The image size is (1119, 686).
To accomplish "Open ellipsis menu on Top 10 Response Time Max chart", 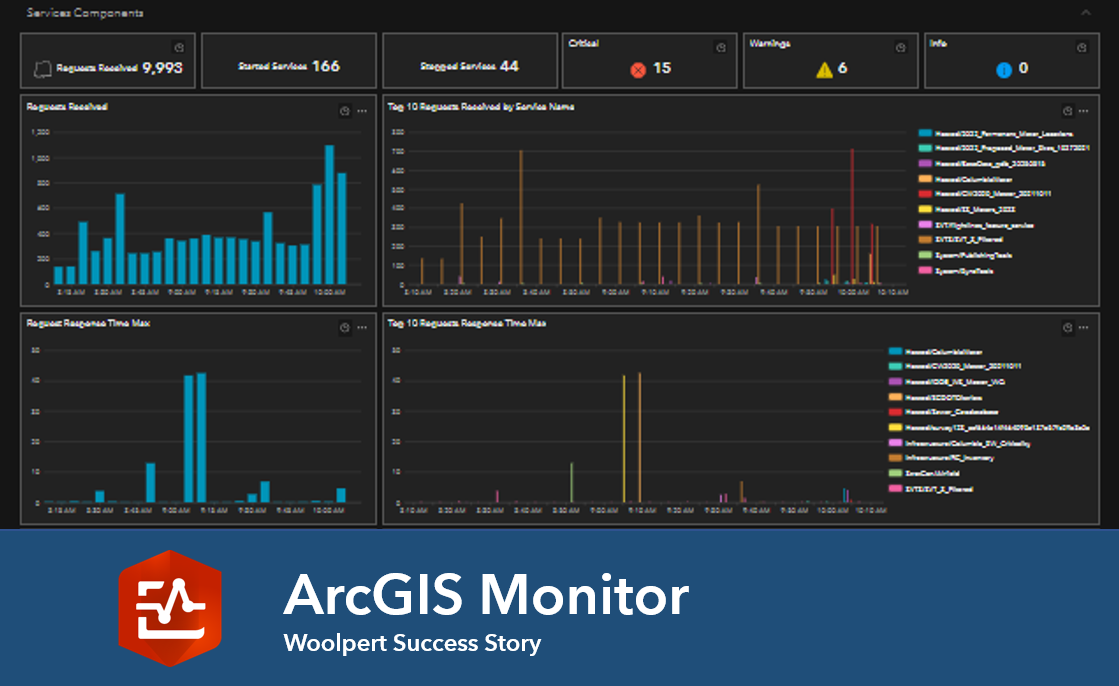I will (x=1084, y=327).
